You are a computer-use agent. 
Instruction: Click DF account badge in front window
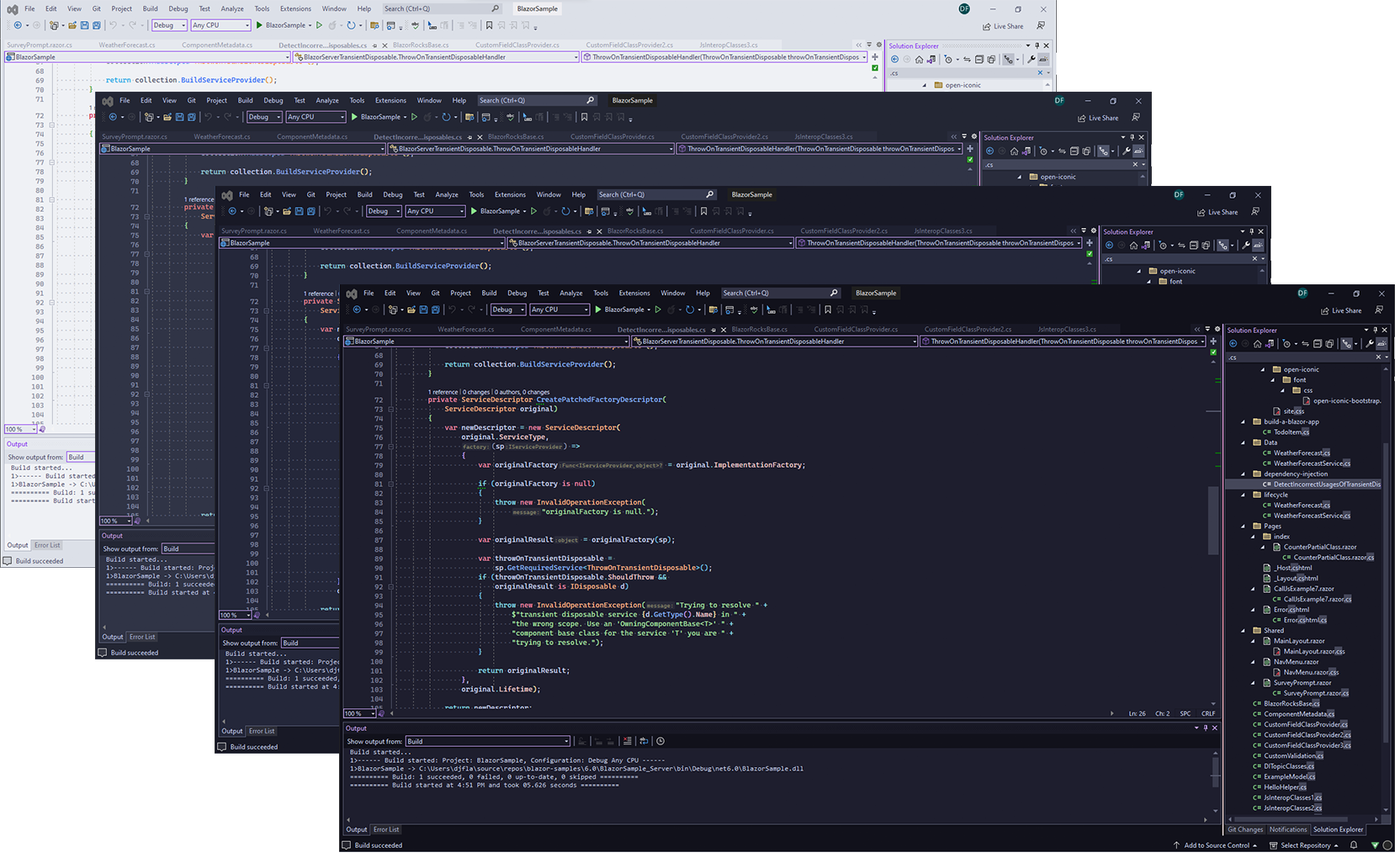coord(1302,294)
